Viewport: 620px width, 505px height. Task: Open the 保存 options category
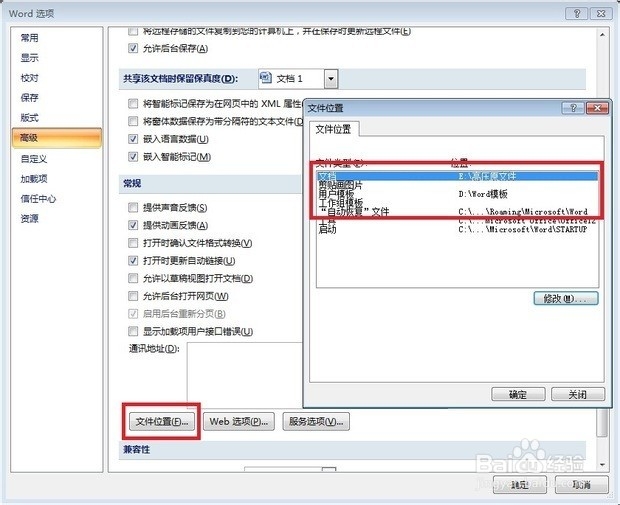(x=30, y=98)
